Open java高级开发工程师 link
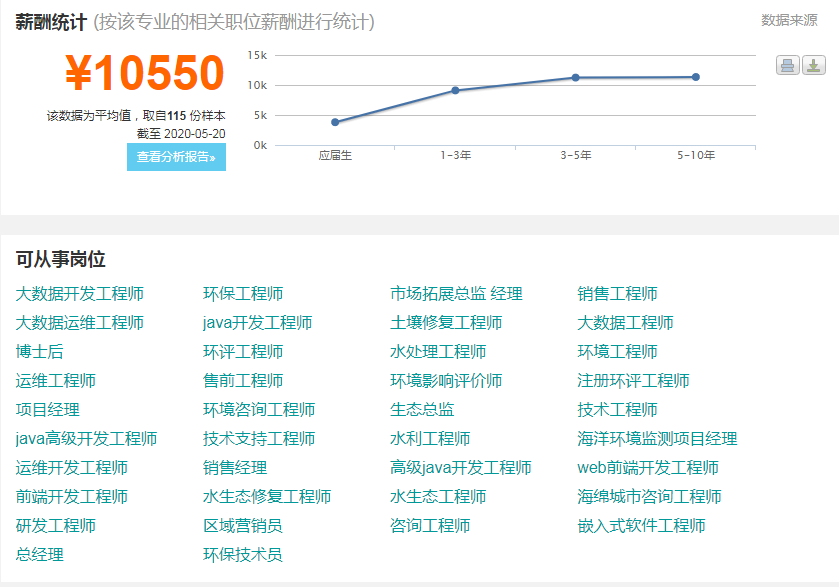 [x=86, y=439]
